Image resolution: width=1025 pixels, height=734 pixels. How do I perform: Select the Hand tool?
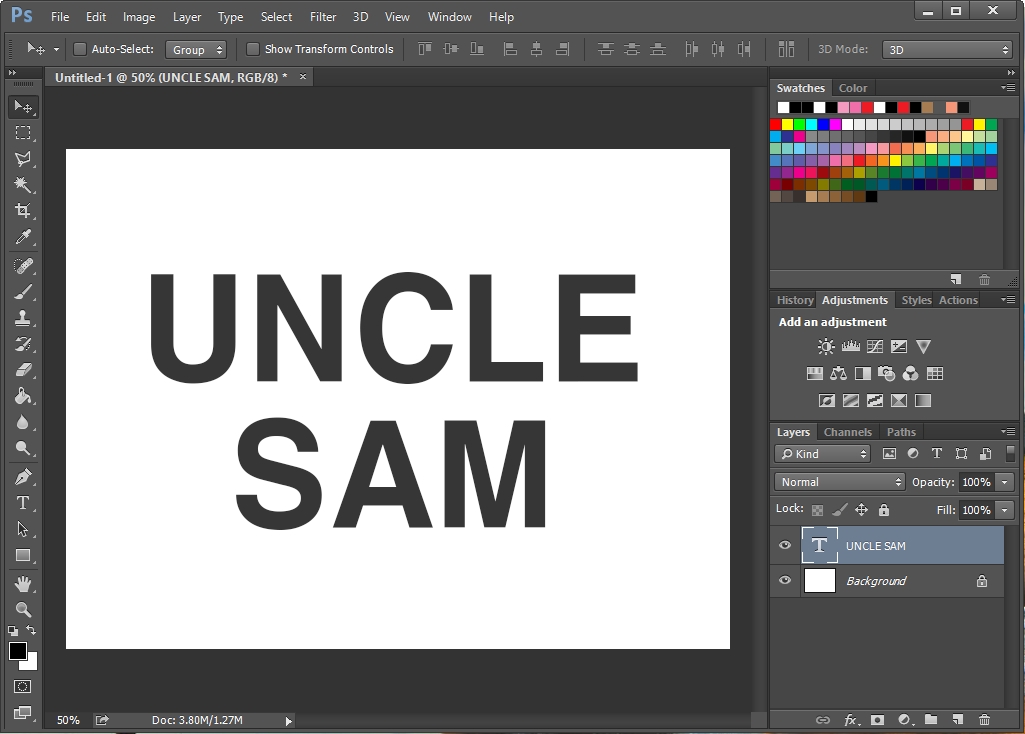point(23,584)
